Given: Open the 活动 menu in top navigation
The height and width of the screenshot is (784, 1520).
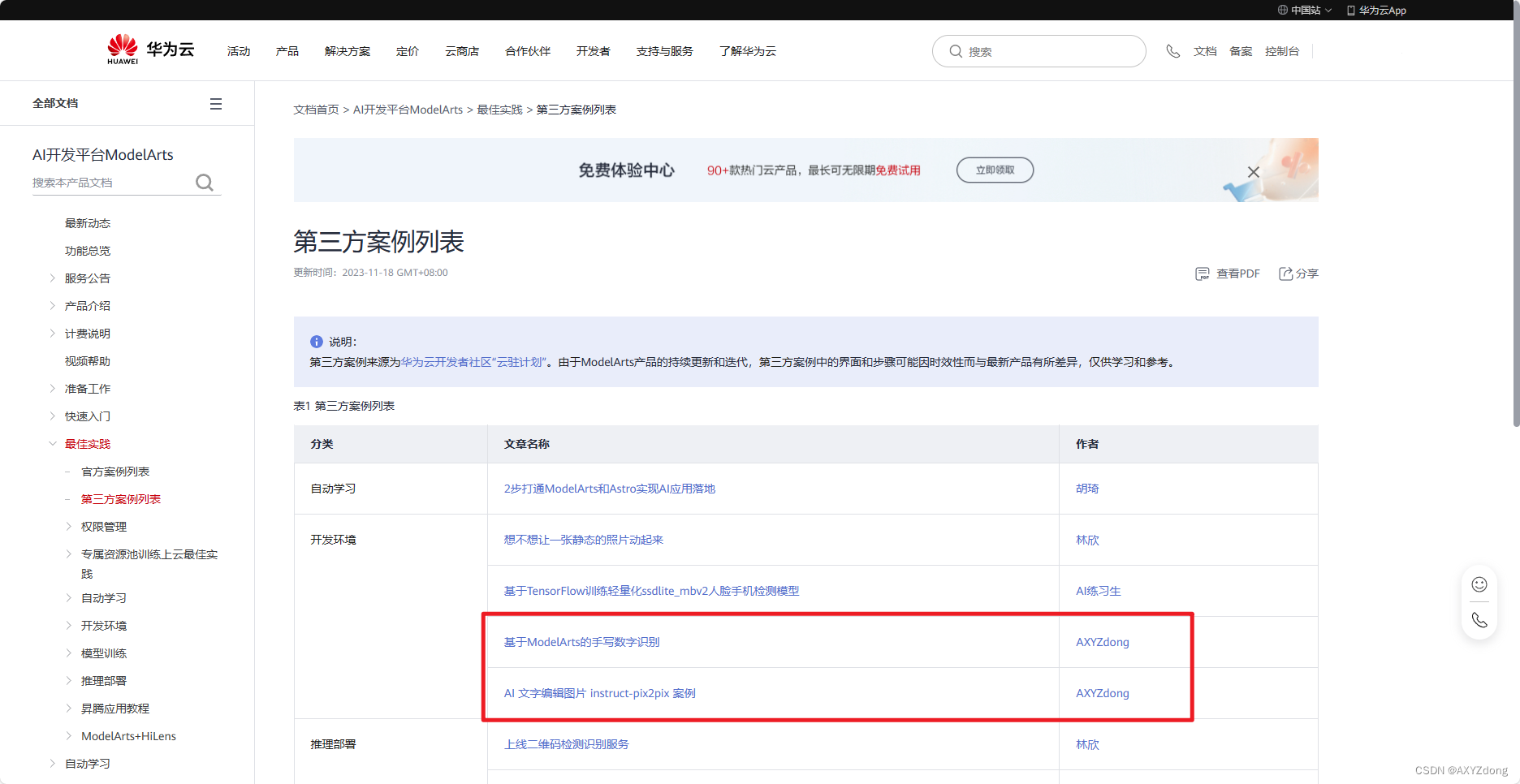Looking at the screenshot, I should (x=239, y=51).
